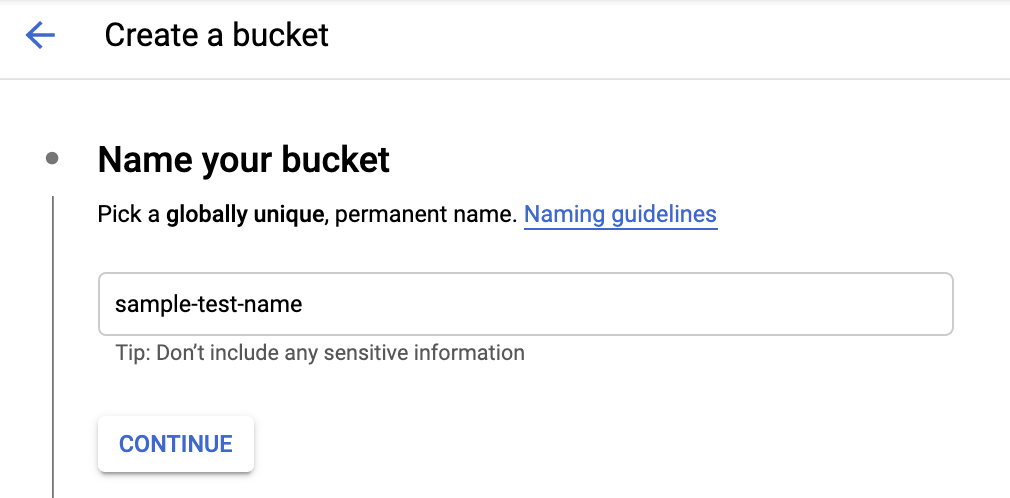Place cursor after "name" in the text field
The height and width of the screenshot is (498, 1010).
pos(303,304)
